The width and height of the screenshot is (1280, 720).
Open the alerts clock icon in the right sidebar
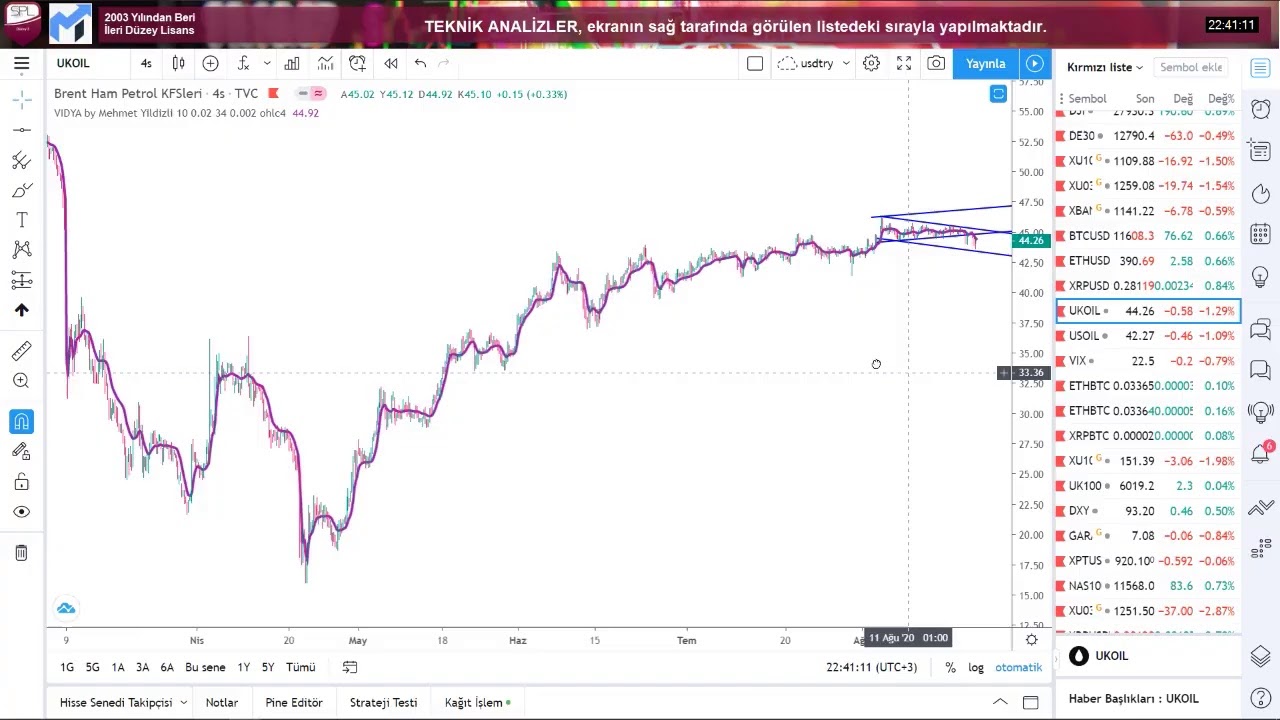pos(1260,109)
